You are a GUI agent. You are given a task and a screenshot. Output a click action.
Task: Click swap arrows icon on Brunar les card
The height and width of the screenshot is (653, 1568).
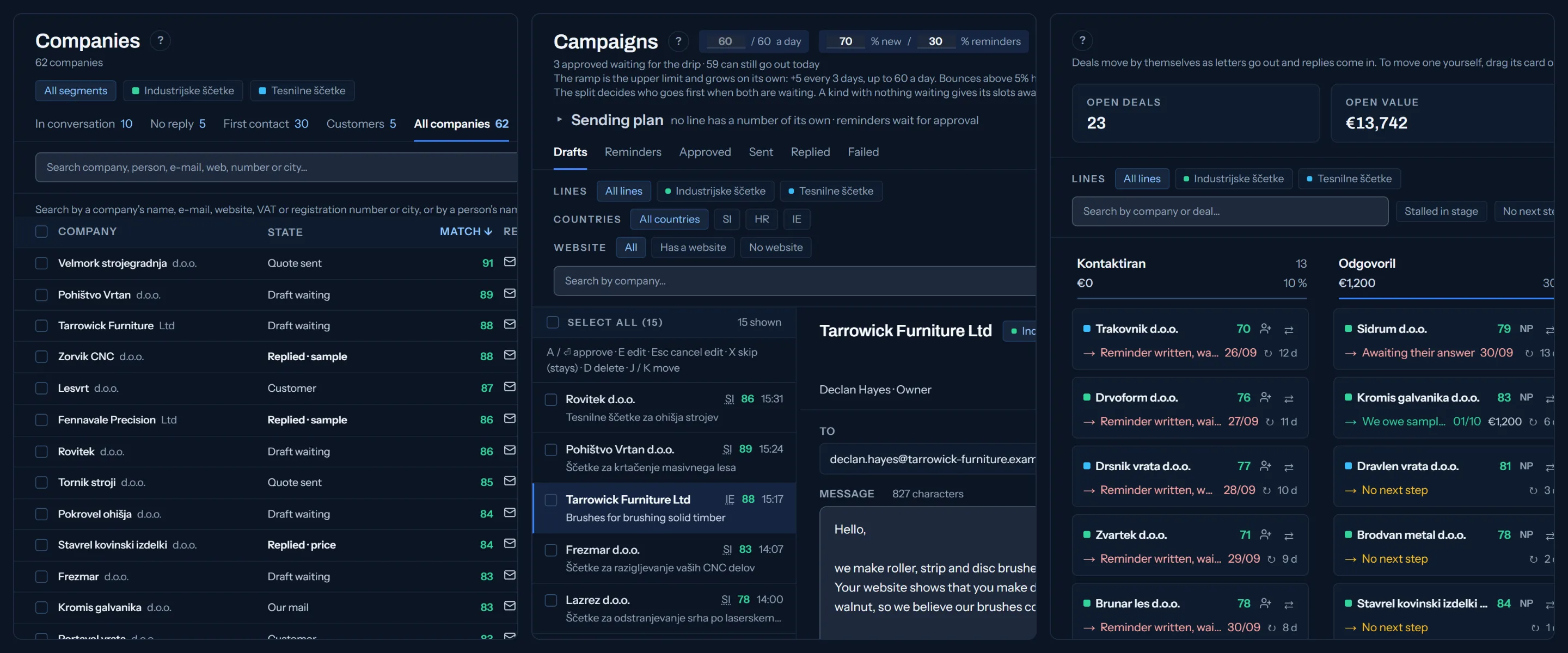point(1289,605)
